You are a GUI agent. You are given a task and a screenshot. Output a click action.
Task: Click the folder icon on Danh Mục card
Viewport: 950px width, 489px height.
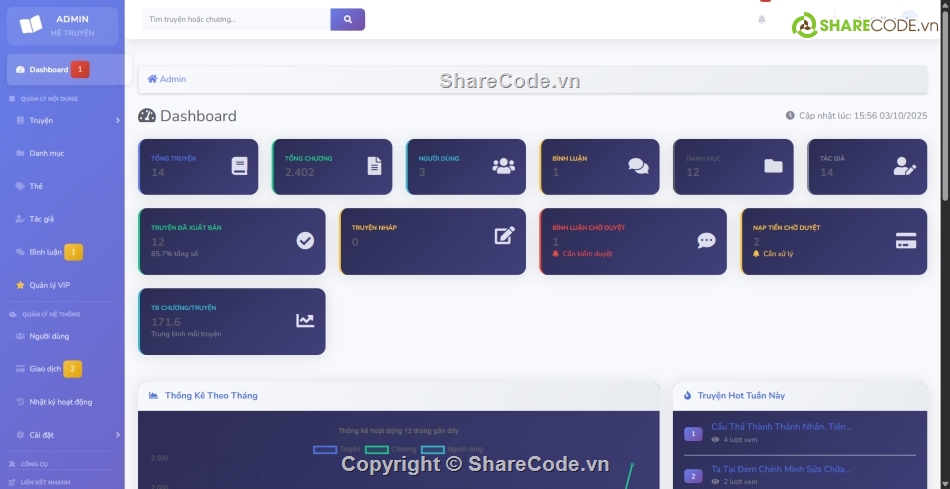pyautogui.click(x=773, y=166)
